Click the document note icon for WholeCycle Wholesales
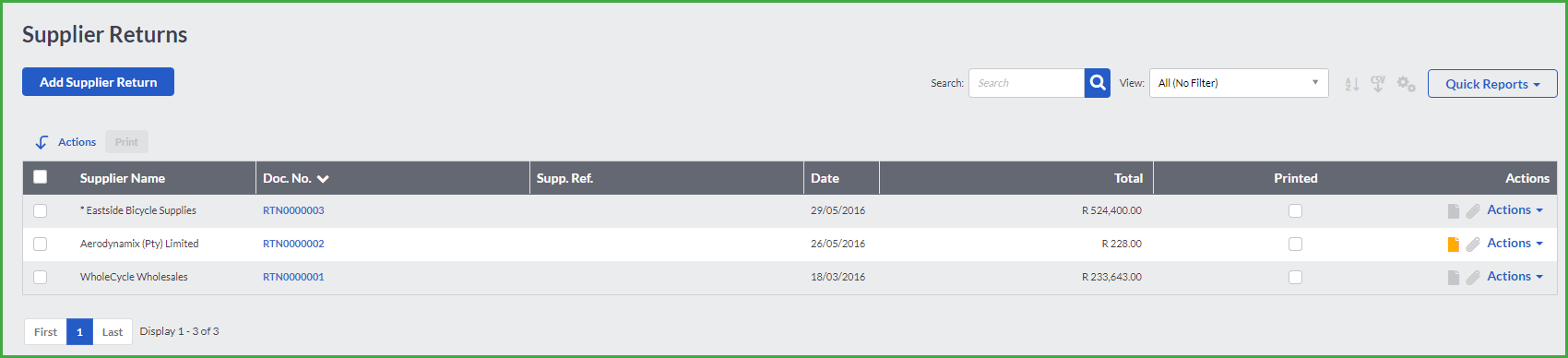Viewport: 1568px width, 358px height. pyautogui.click(x=1454, y=278)
